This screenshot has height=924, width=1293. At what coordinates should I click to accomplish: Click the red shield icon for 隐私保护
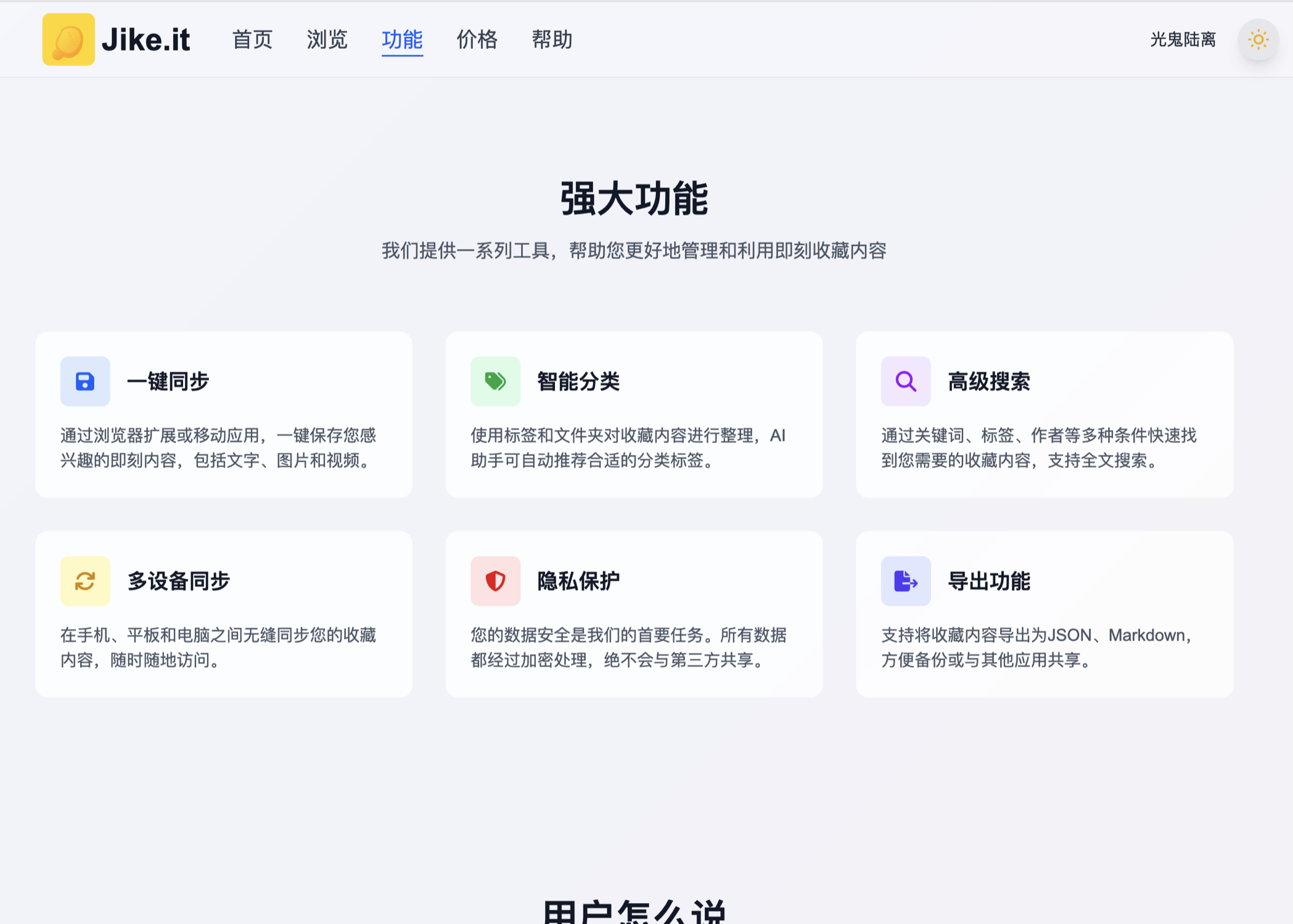(495, 581)
